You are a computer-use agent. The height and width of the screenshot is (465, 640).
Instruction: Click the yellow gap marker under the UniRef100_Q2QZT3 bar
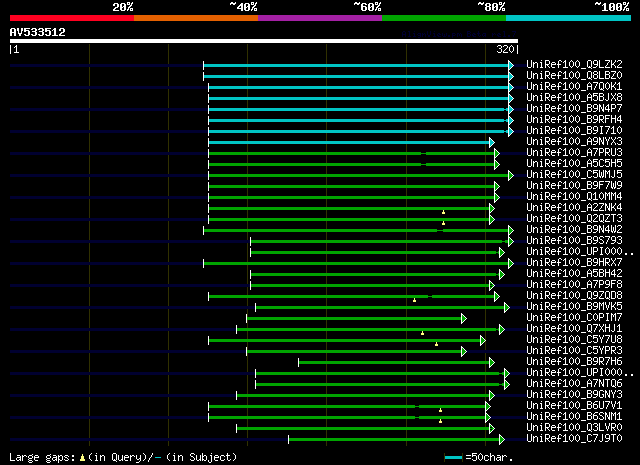pos(443,223)
